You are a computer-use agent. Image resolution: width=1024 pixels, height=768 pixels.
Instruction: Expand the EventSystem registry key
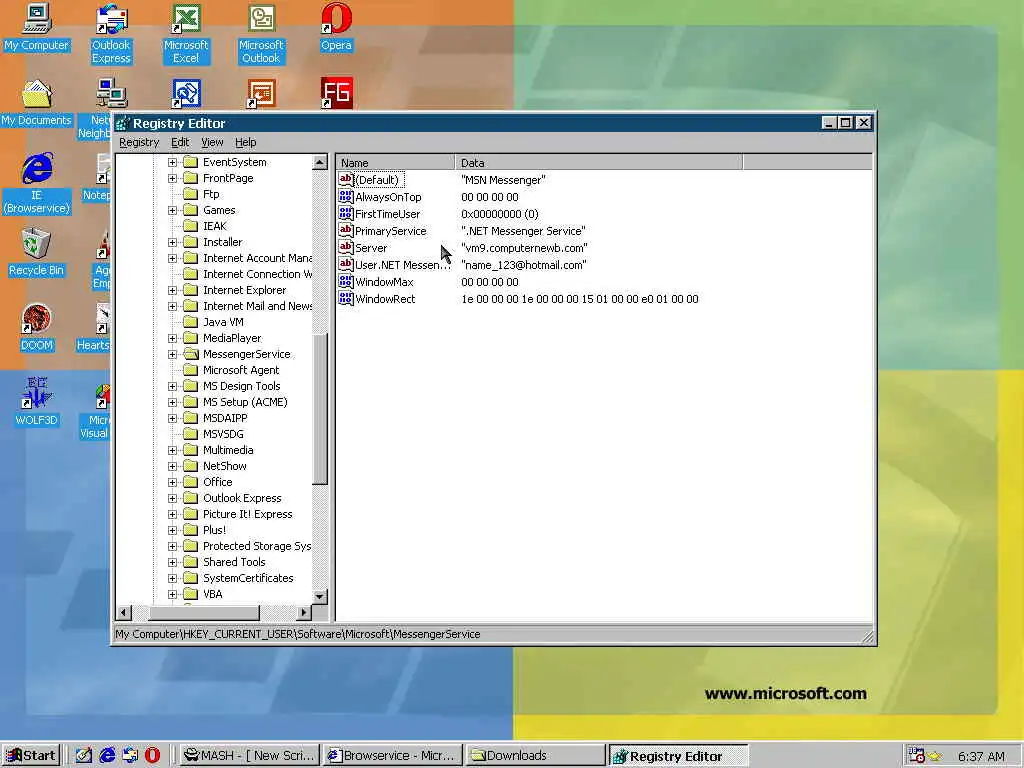coord(172,162)
